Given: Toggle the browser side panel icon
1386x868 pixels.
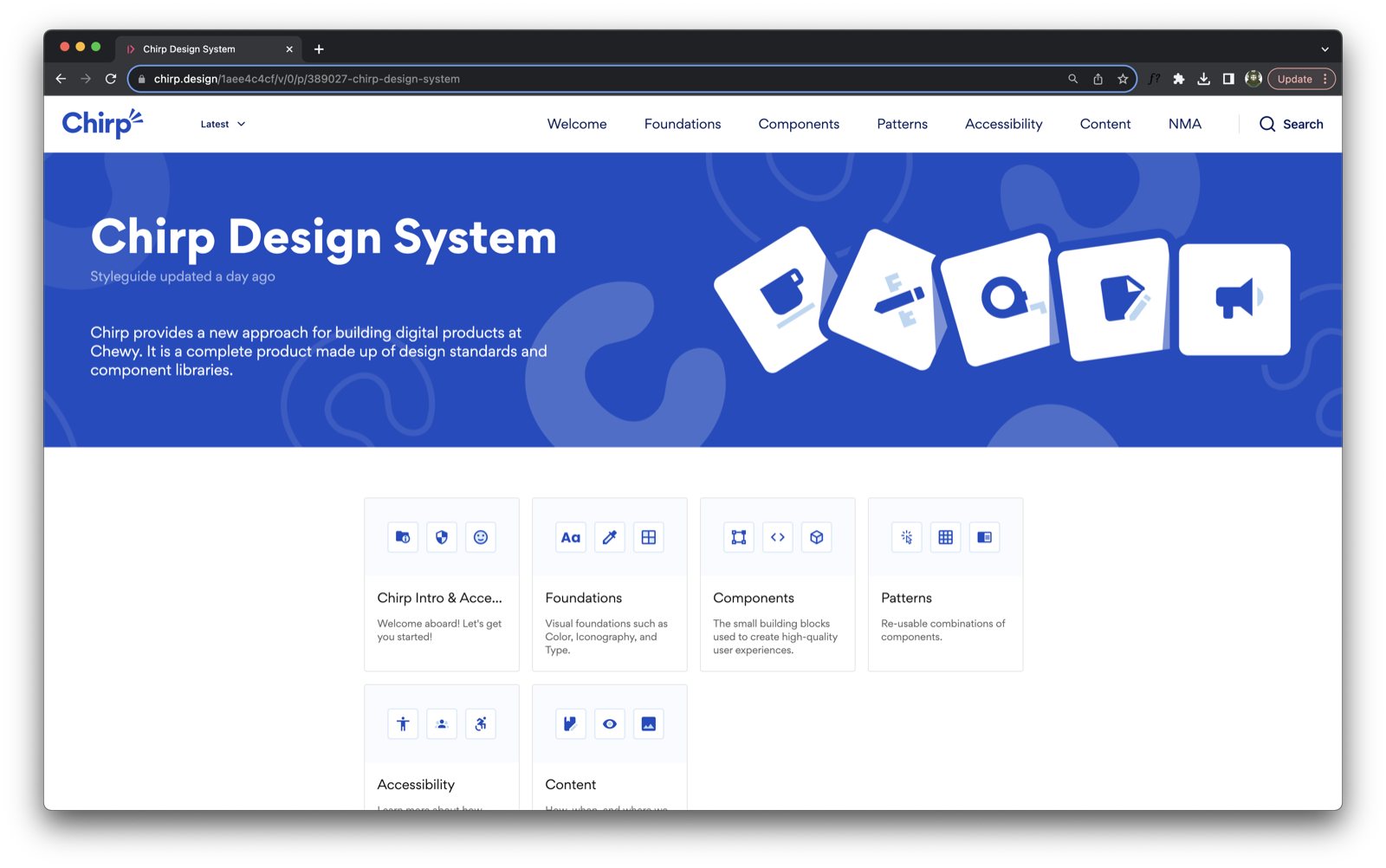Looking at the screenshot, I should [x=1228, y=79].
